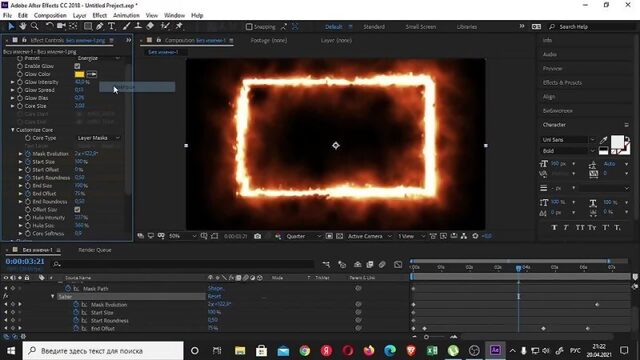Enable the Snapping checkbox
The height and width of the screenshot is (360, 640).
[x=249, y=27]
